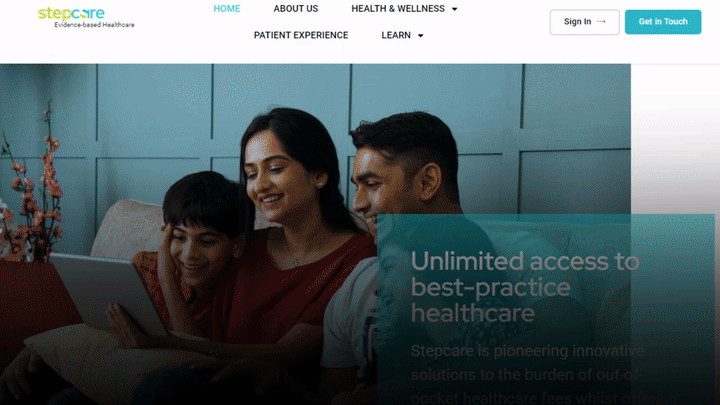This screenshot has height=405, width=720.
Task: Click the Sign In button text
Action: pyautogui.click(x=577, y=22)
